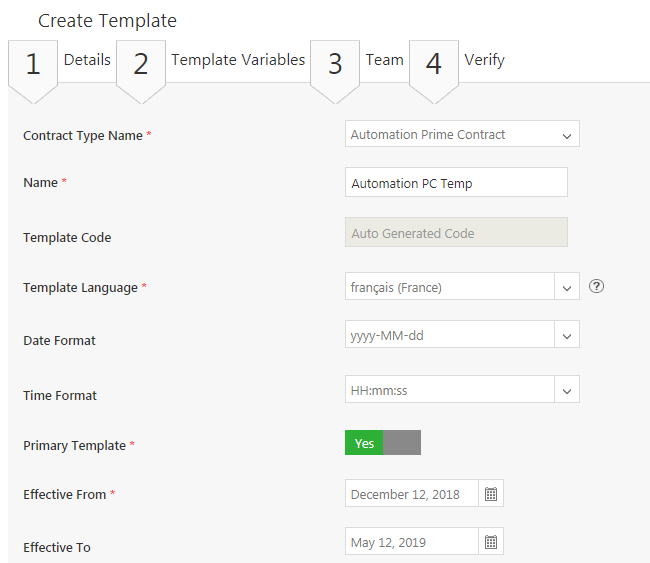Image resolution: width=650 pixels, height=563 pixels.
Task: Open the Effective From calendar picker icon
Action: (x=491, y=494)
